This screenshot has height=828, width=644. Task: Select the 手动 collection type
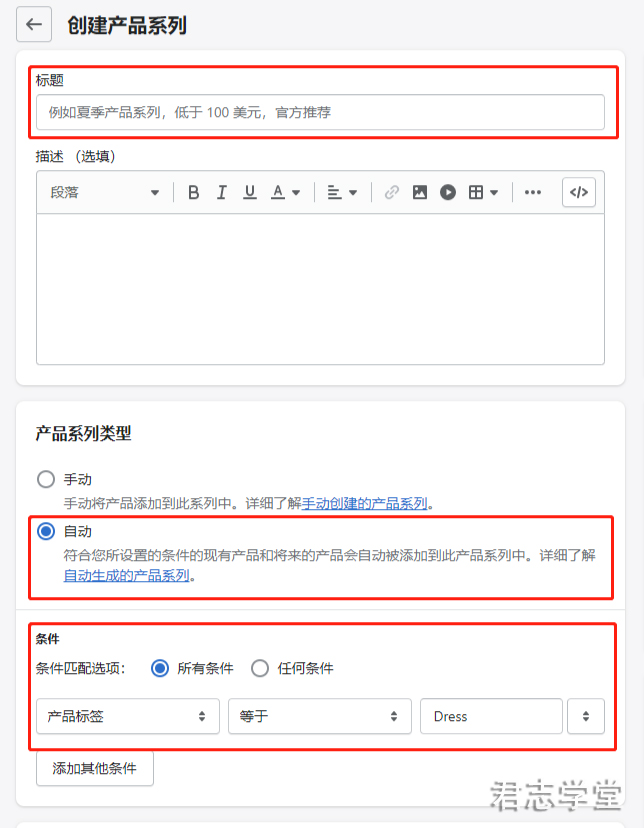click(x=46, y=479)
